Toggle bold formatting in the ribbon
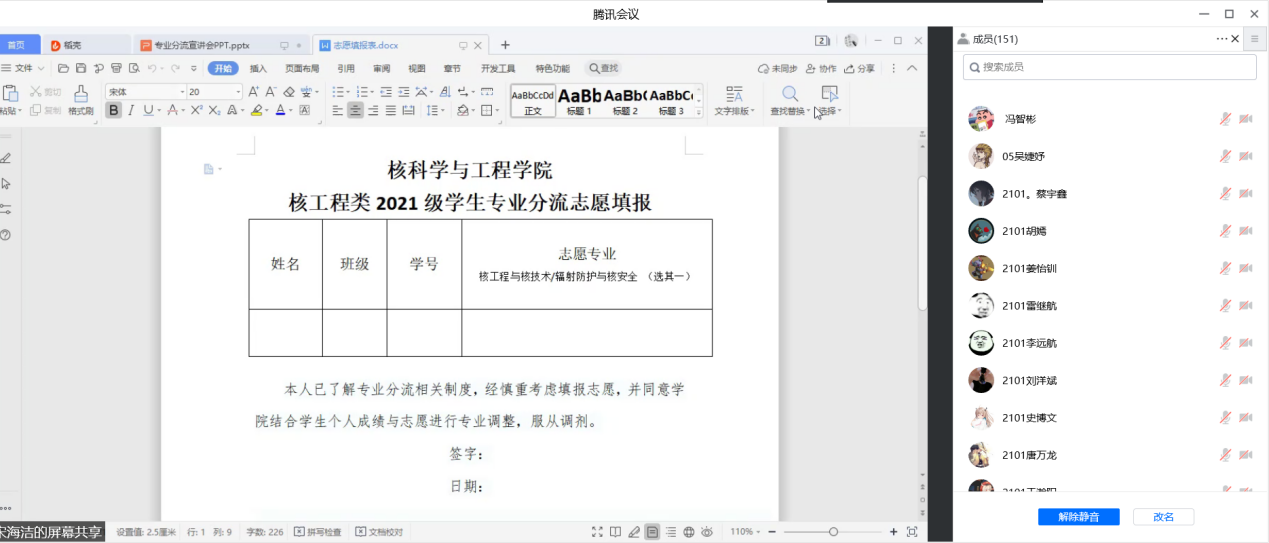The height and width of the screenshot is (543, 1269). pos(114,110)
